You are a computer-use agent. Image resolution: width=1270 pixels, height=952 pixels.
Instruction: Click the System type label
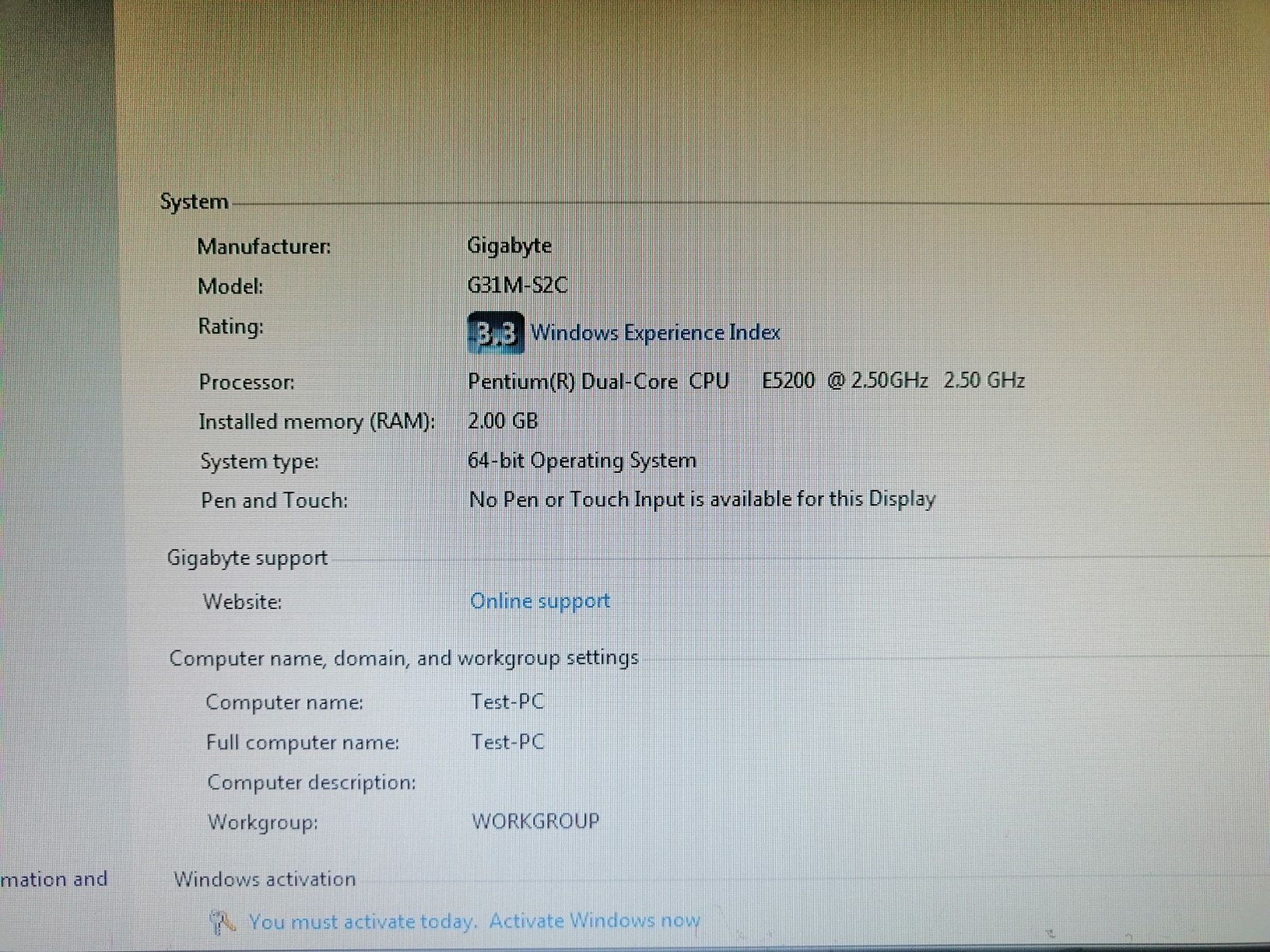[x=259, y=461]
